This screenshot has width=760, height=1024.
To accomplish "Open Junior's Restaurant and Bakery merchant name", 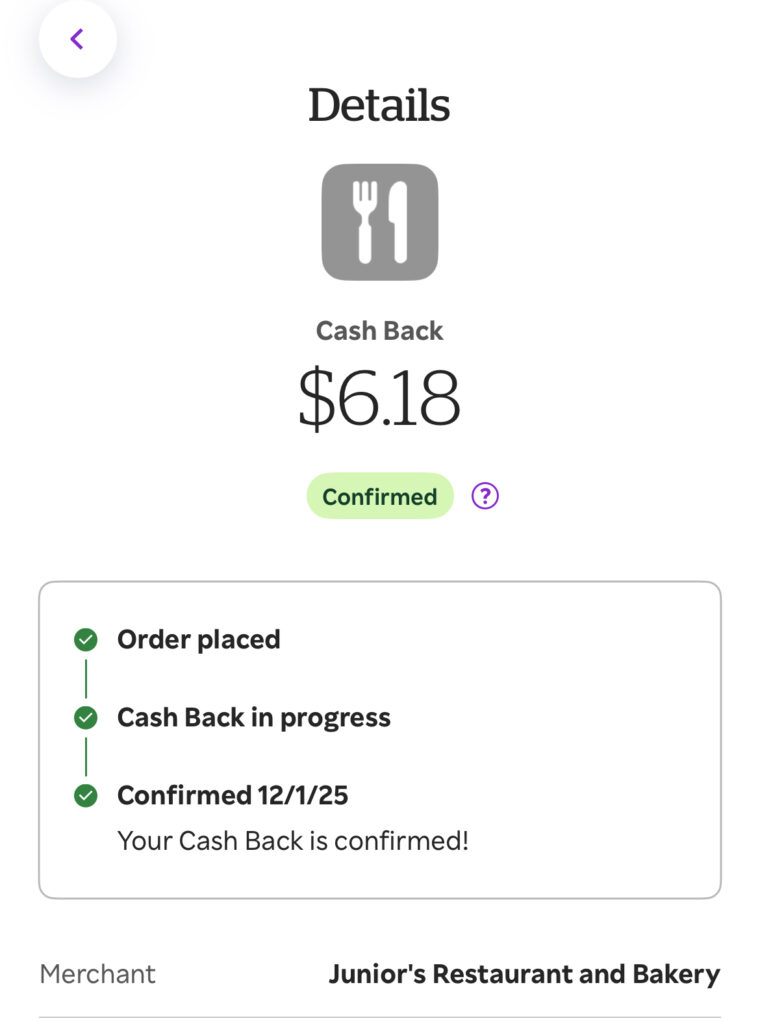I will click(x=524, y=974).
